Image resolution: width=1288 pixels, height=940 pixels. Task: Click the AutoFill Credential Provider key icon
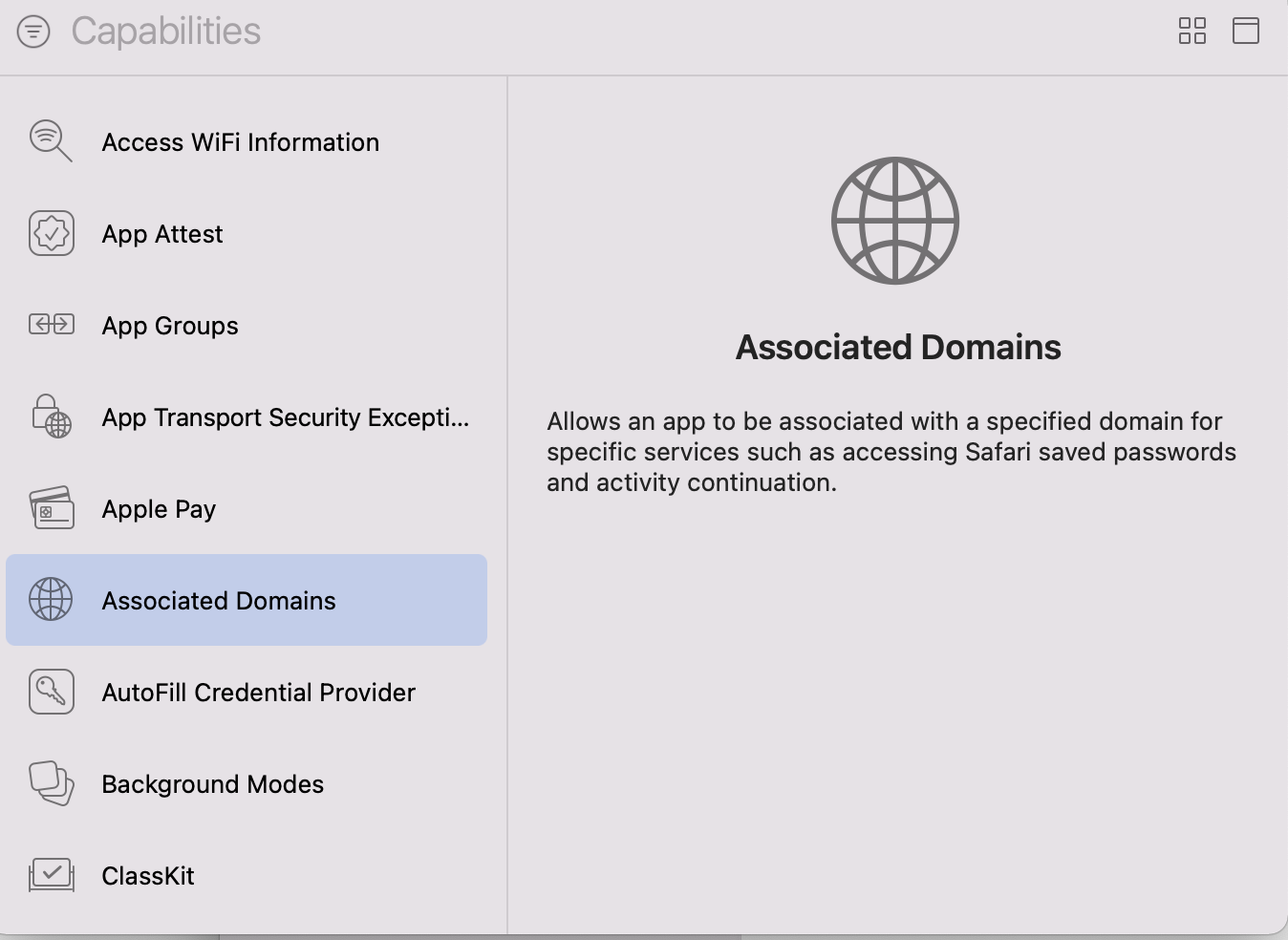click(x=52, y=692)
